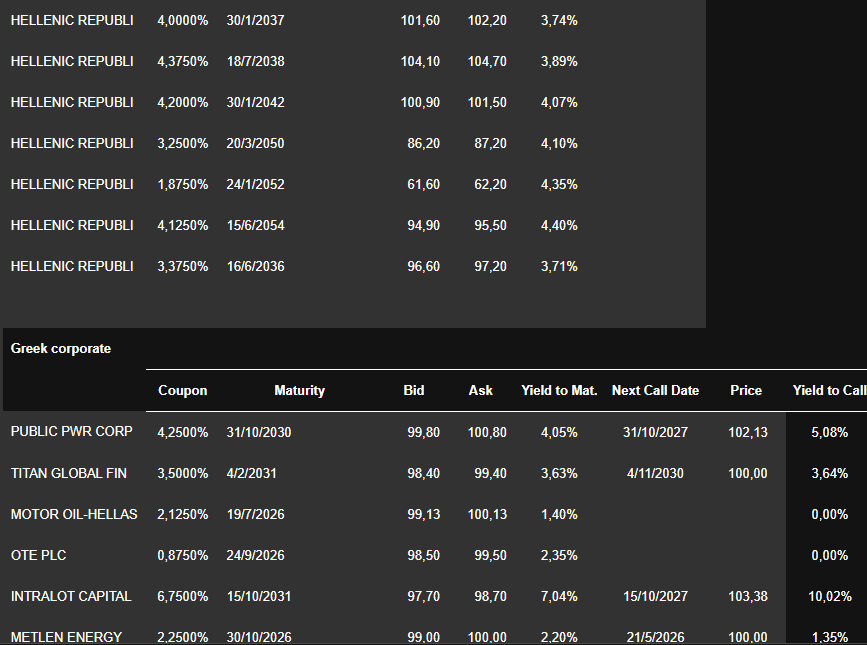Click the Yield to Call column header
The image size is (867, 645).
coord(829,391)
